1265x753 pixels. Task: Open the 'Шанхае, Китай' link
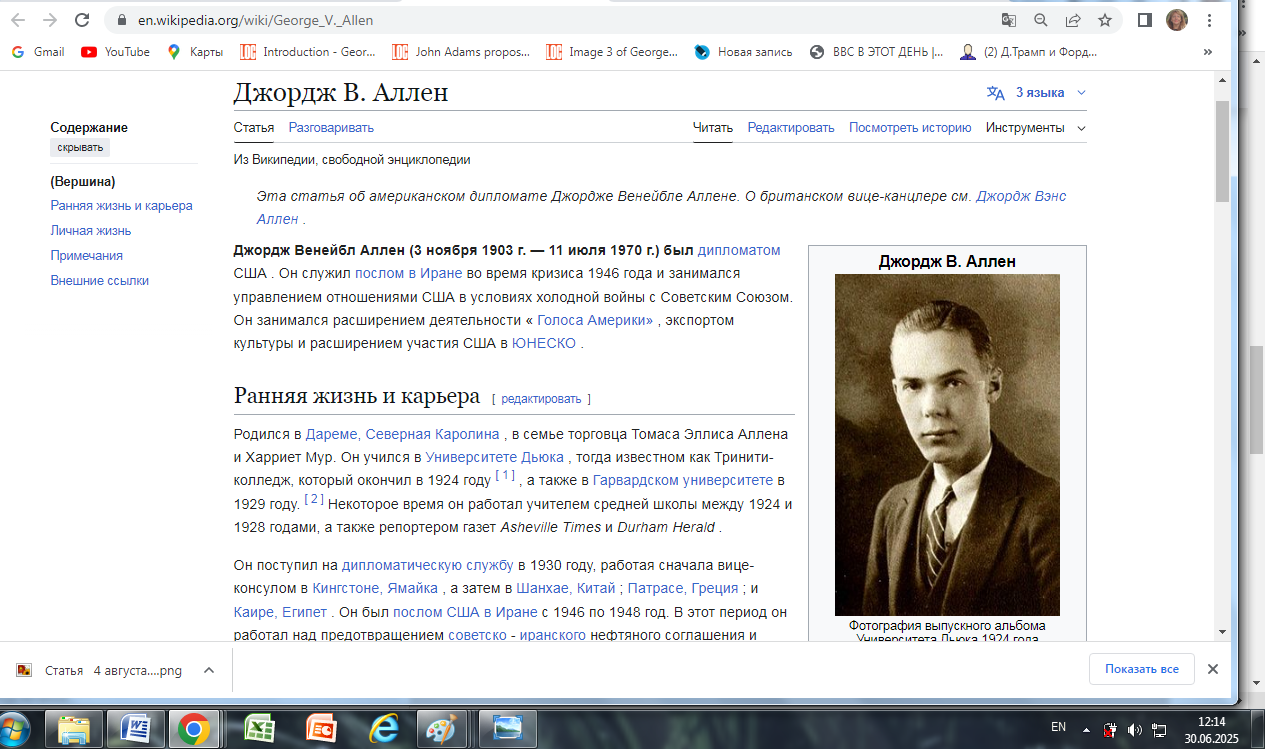pyautogui.click(x=567, y=588)
